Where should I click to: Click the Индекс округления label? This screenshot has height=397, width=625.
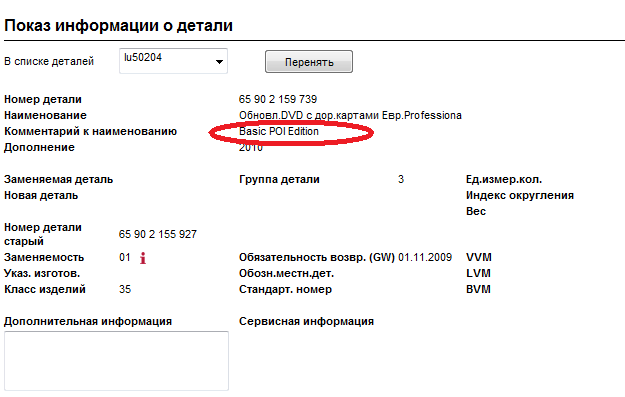pyautogui.click(x=520, y=195)
